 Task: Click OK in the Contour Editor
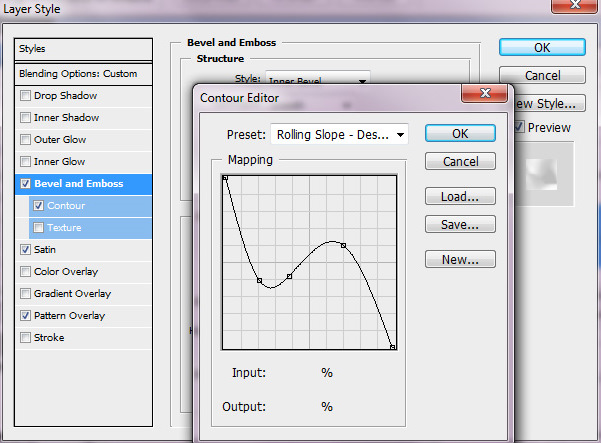click(460, 133)
